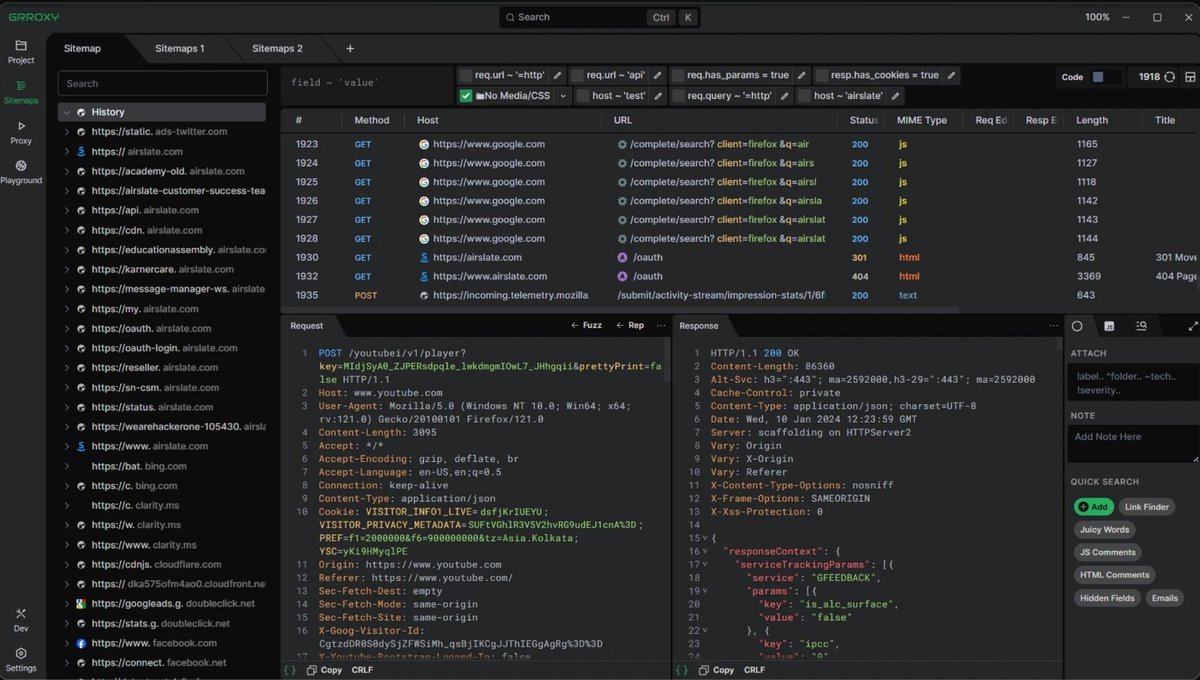Open the No Media/CSS filter dropdown arrow
This screenshot has height=680, width=1200.
click(x=563, y=96)
